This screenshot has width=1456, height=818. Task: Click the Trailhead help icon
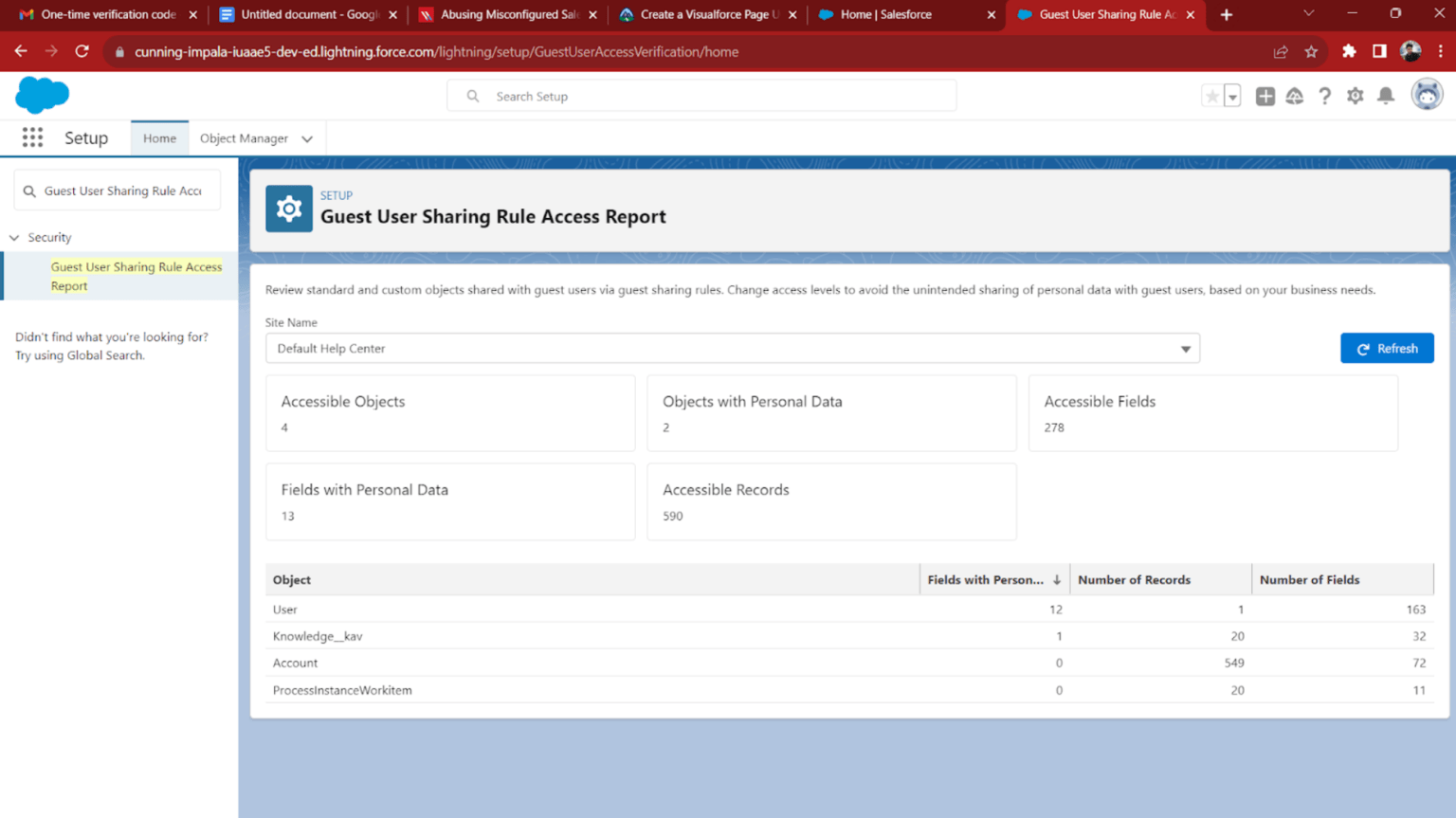pyautogui.click(x=1295, y=96)
